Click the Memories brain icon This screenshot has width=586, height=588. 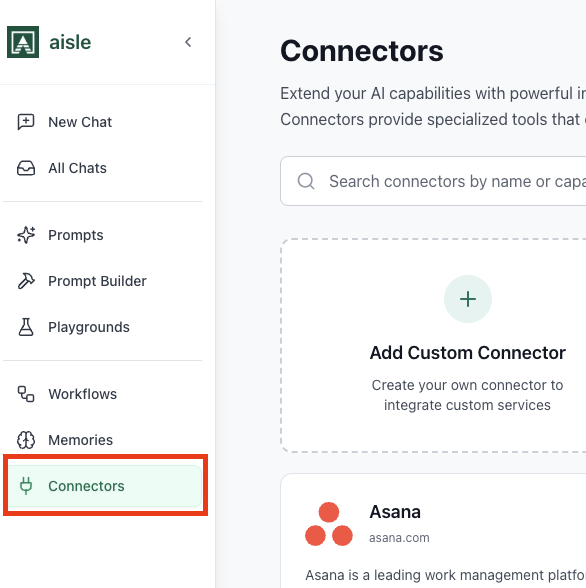26,440
